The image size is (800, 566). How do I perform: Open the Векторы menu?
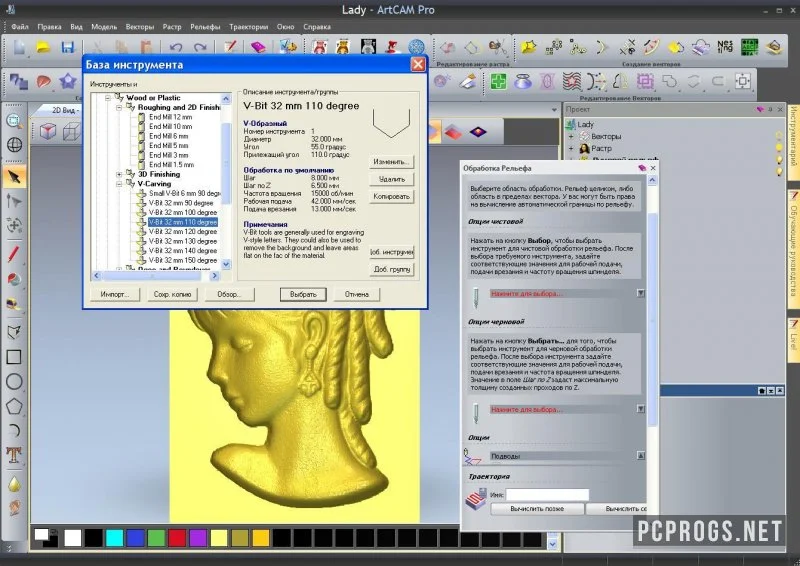[140, 27]
